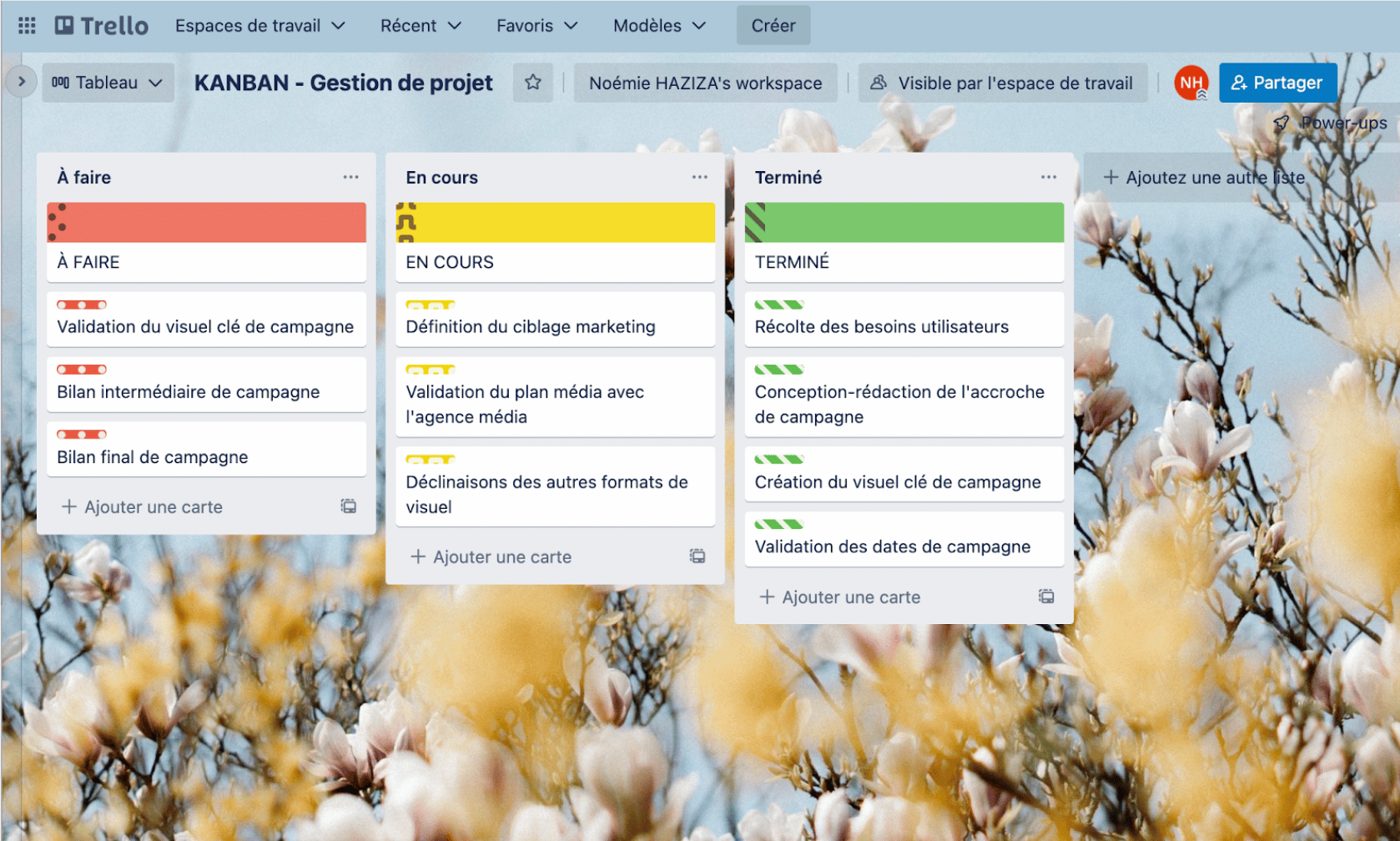
Task: Expand Espaces de travail menu
Action: coord(259,26)
